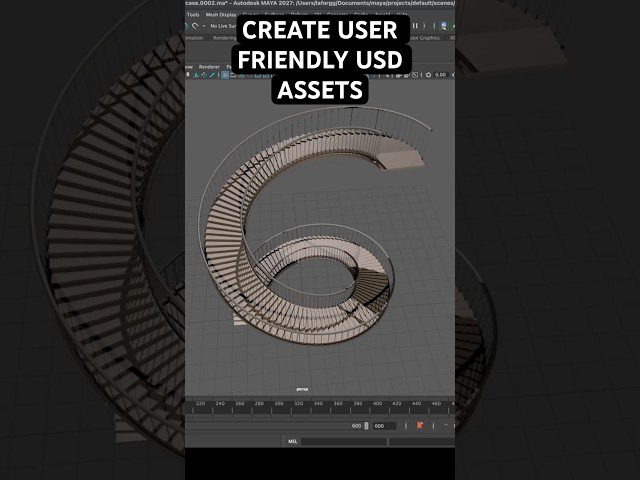Click the exposure icon next to 0.00
The width and height of the screenshot is (640, 480).
click(428, 75)
